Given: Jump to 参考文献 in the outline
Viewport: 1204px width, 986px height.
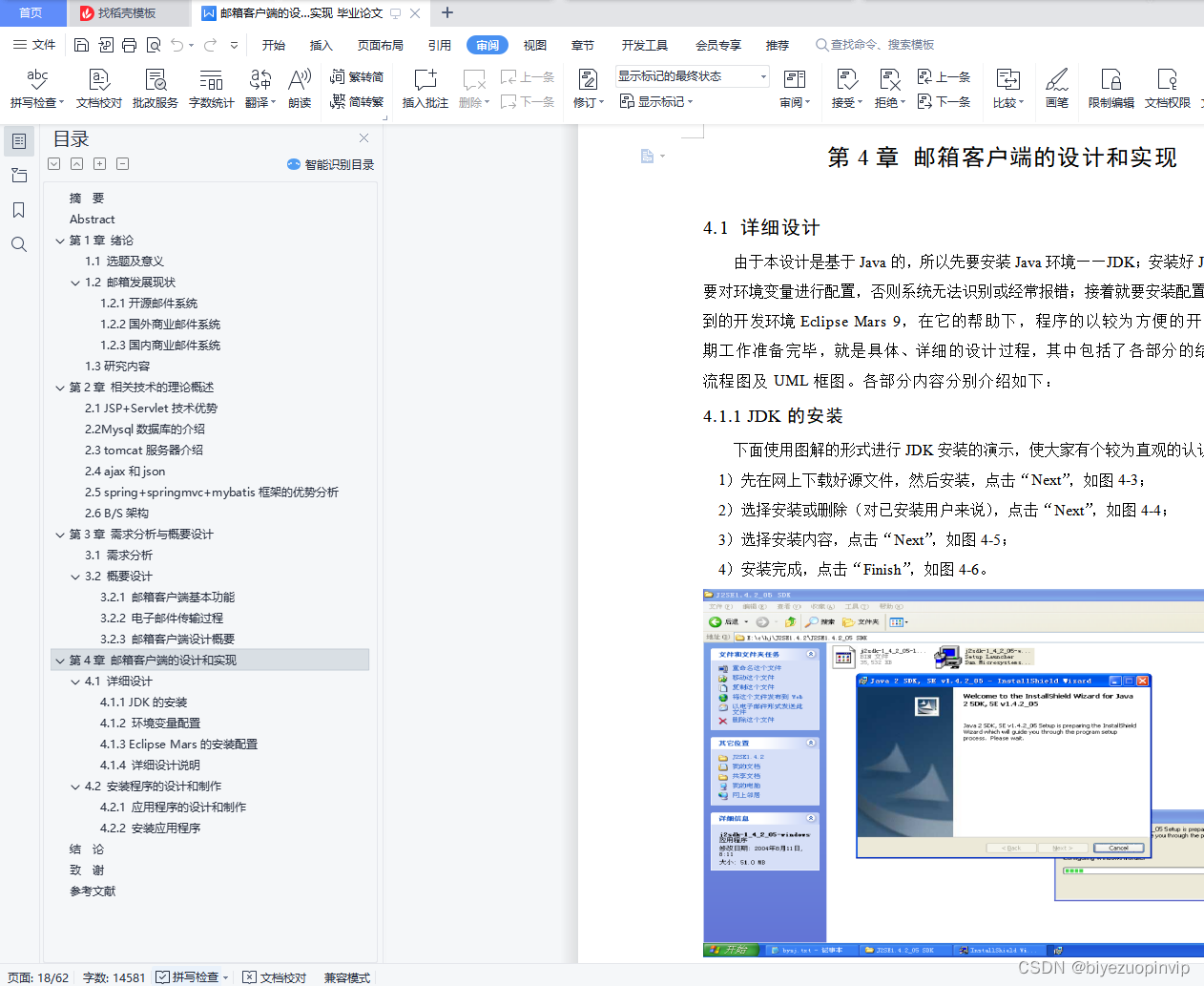Looking at the screenshot, I should point(93,892).
